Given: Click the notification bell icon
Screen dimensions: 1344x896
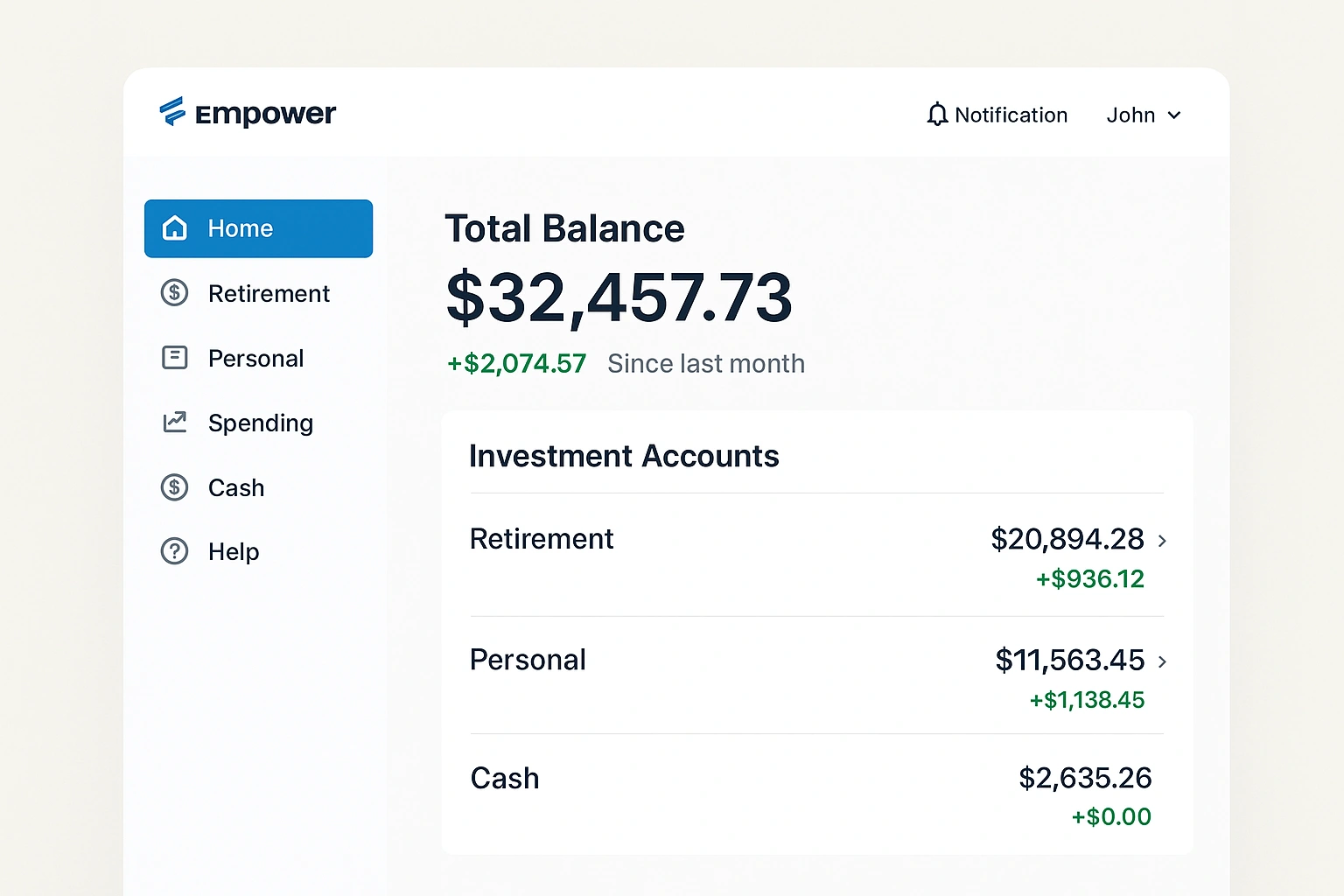Looking at the screenshot, I should pyautogui.click(x=937, y=114).
